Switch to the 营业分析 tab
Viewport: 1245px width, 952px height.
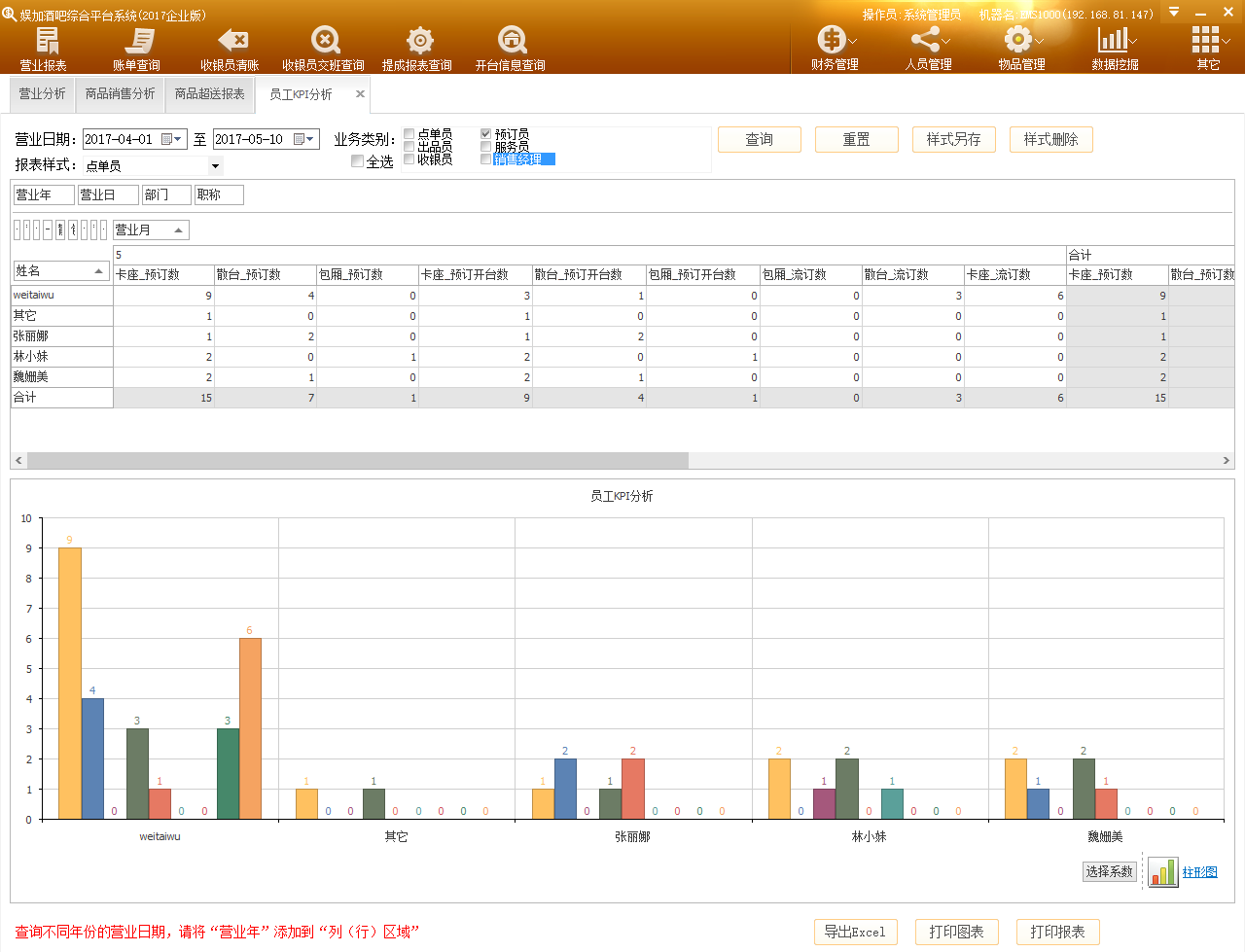(43, 94)
